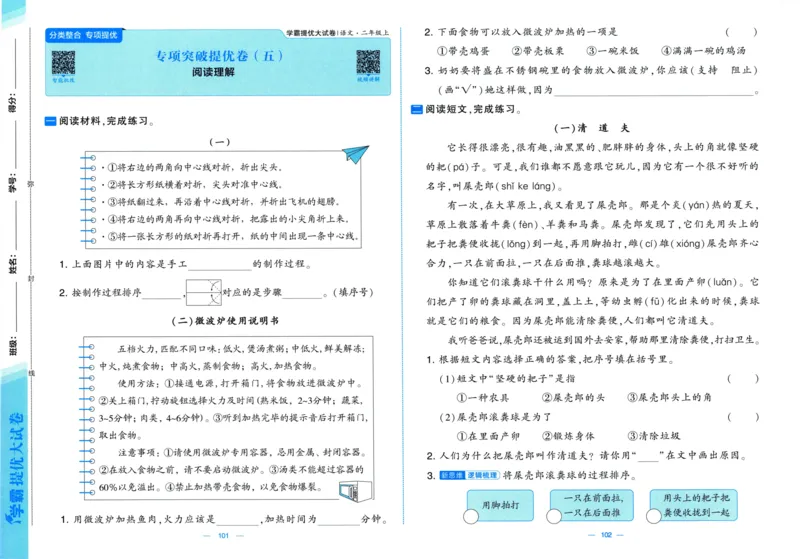The height and width of the screenshot is (559, 800).
Task: Click the subtitle 阅读理解
Action: coord(213,72)
